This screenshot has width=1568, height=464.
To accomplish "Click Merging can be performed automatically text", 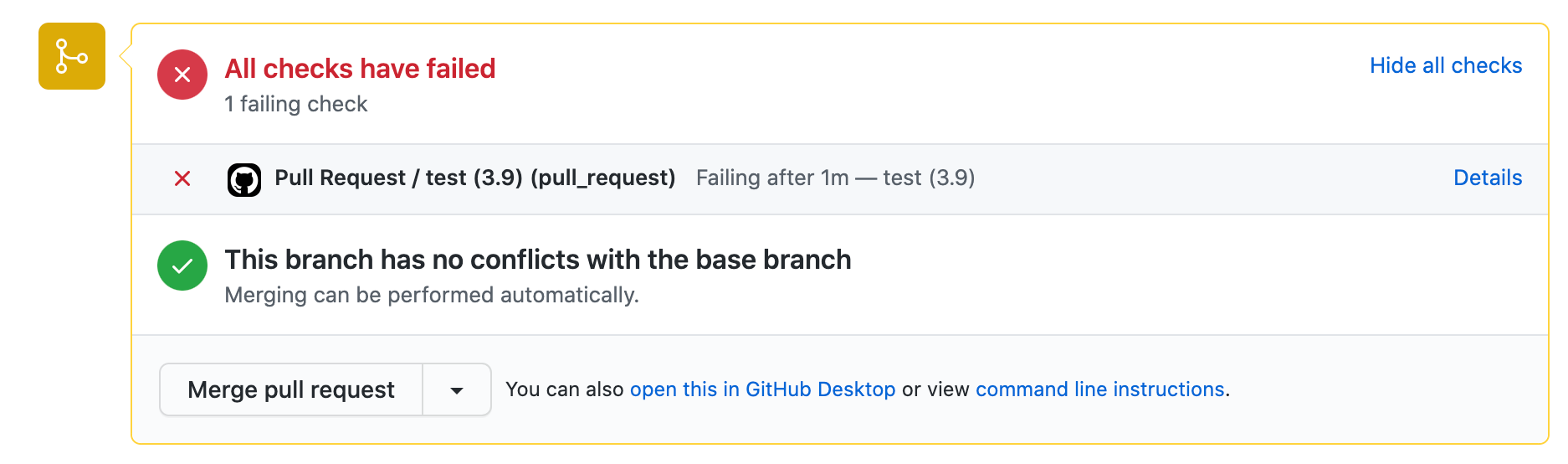I will pos(432,295).
